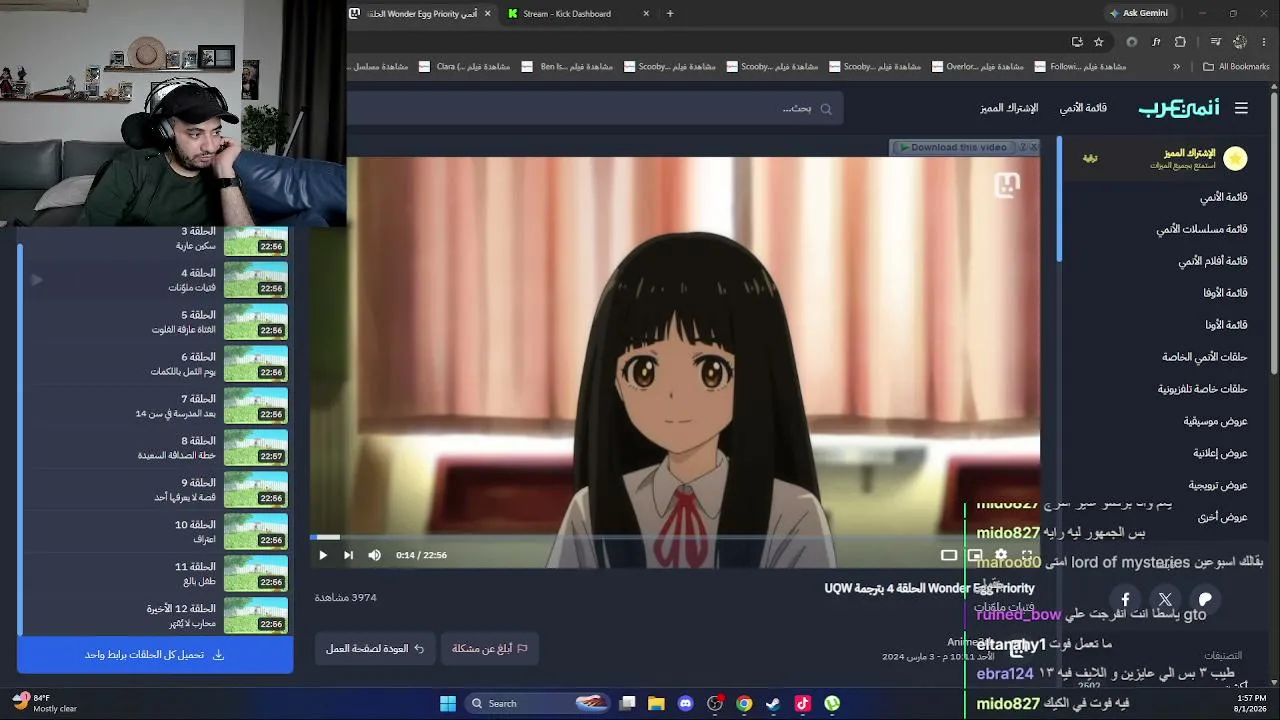Click the Ask Gemini button
This screenshot has width=1280, height=720.
(x=1138, y=14)
